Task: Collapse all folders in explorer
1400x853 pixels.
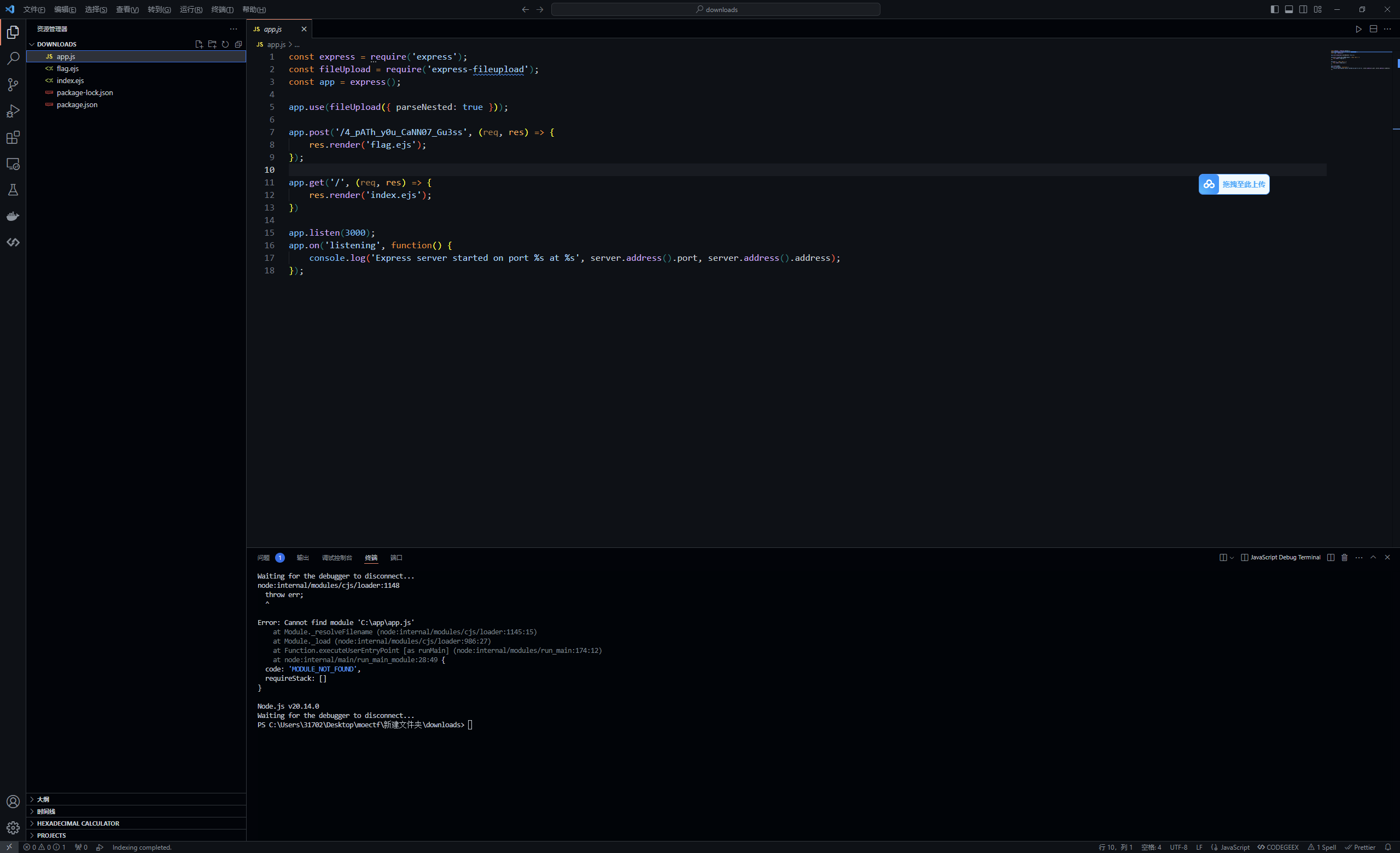Action: tap(238, 44)
